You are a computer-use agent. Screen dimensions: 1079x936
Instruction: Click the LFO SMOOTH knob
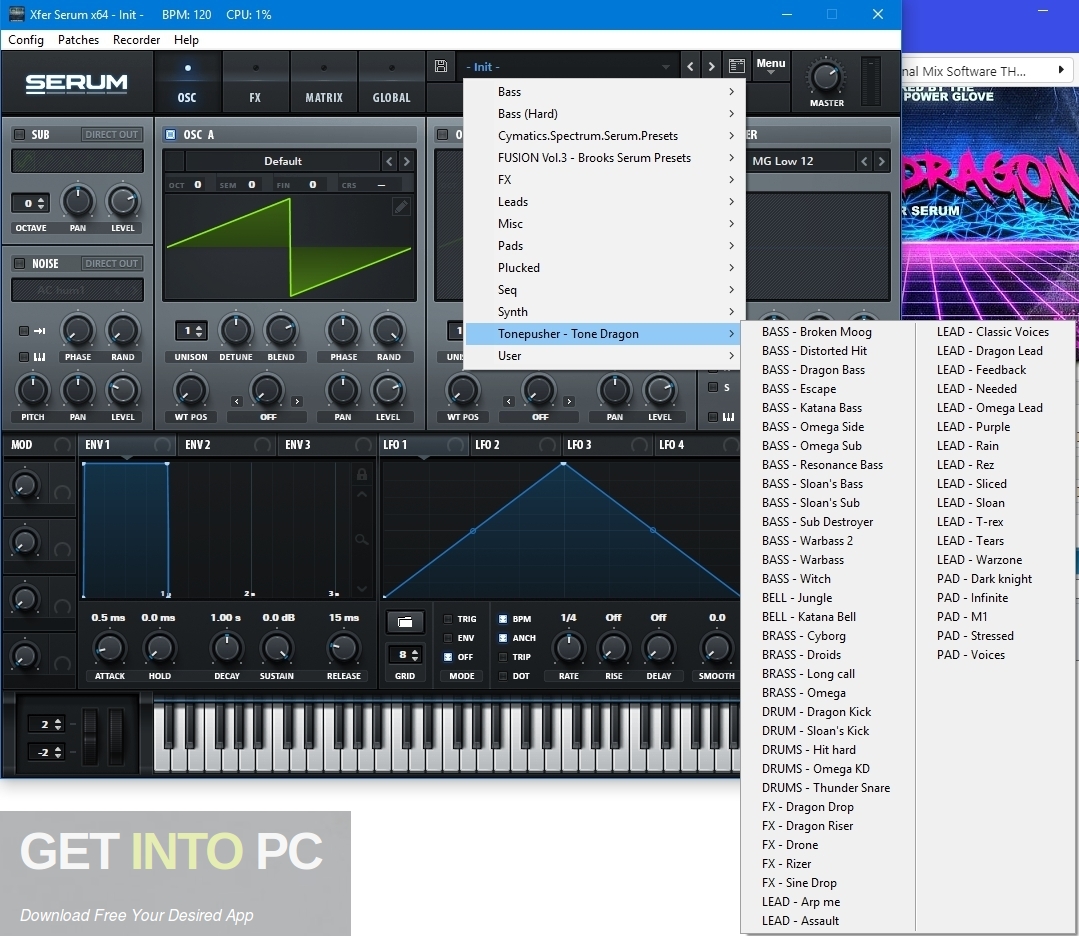[x=716, y=648]
